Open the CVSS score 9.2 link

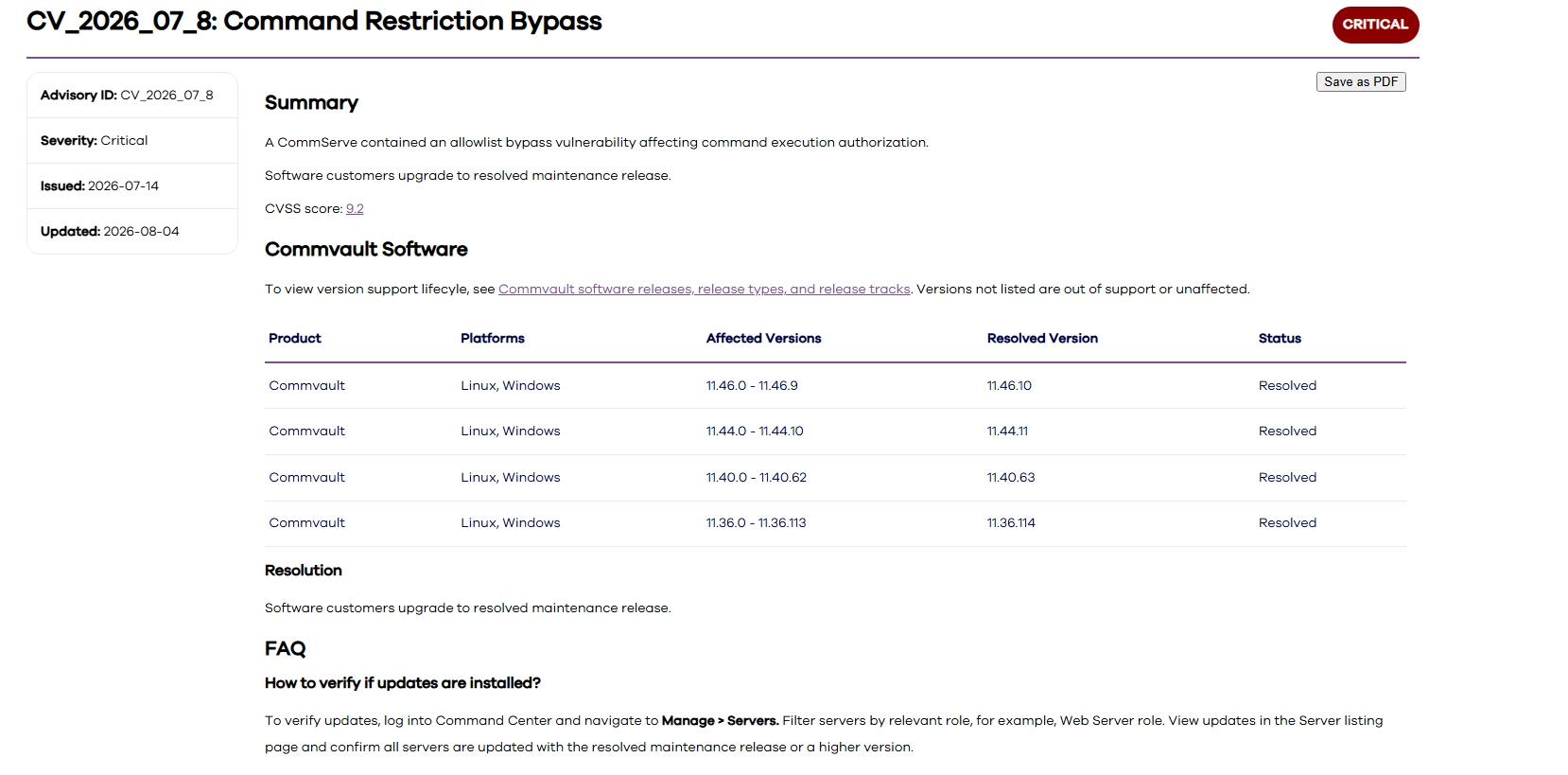pyautogui.click(x=355, y=209)
